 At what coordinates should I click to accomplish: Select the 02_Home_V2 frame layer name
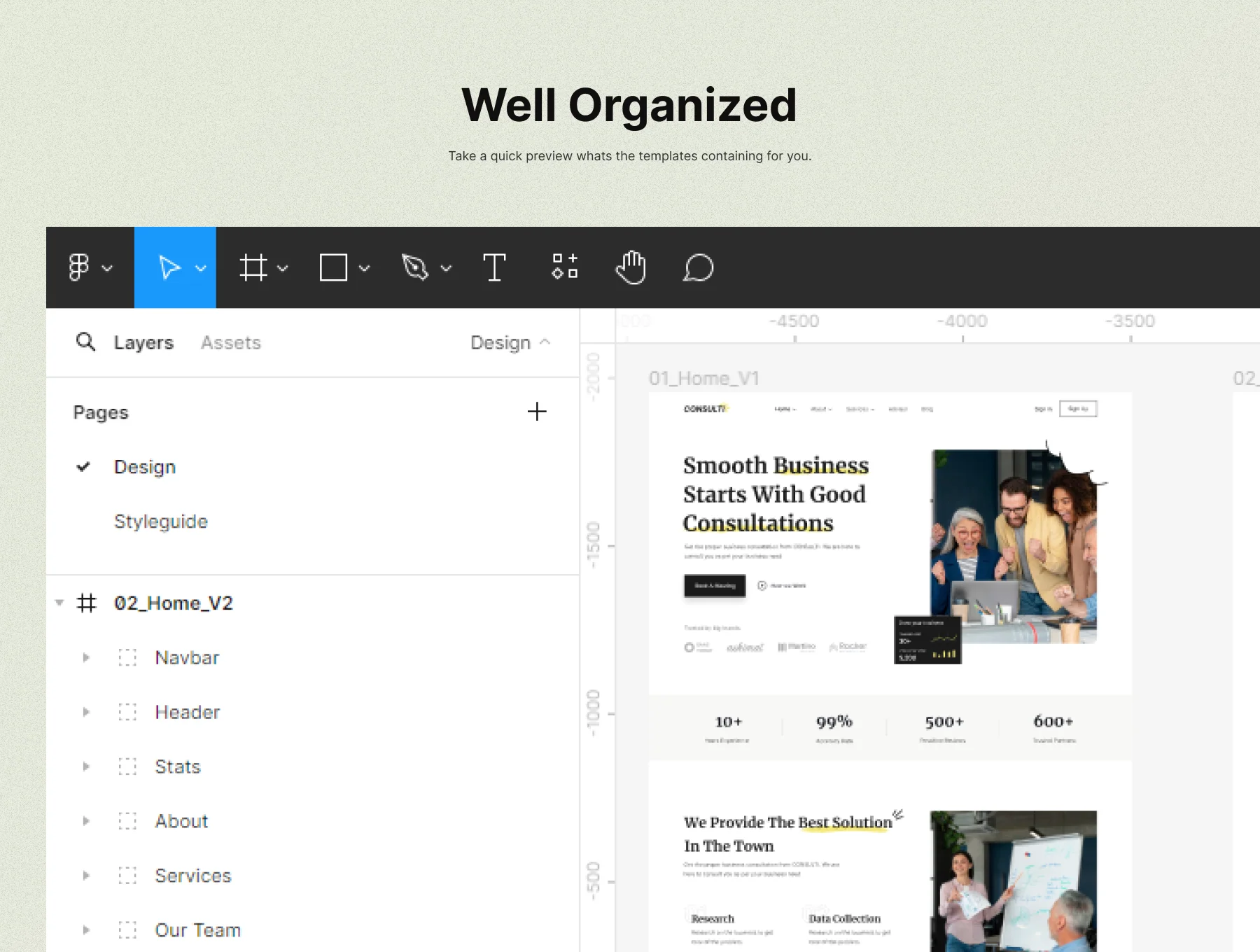(174, 603)
